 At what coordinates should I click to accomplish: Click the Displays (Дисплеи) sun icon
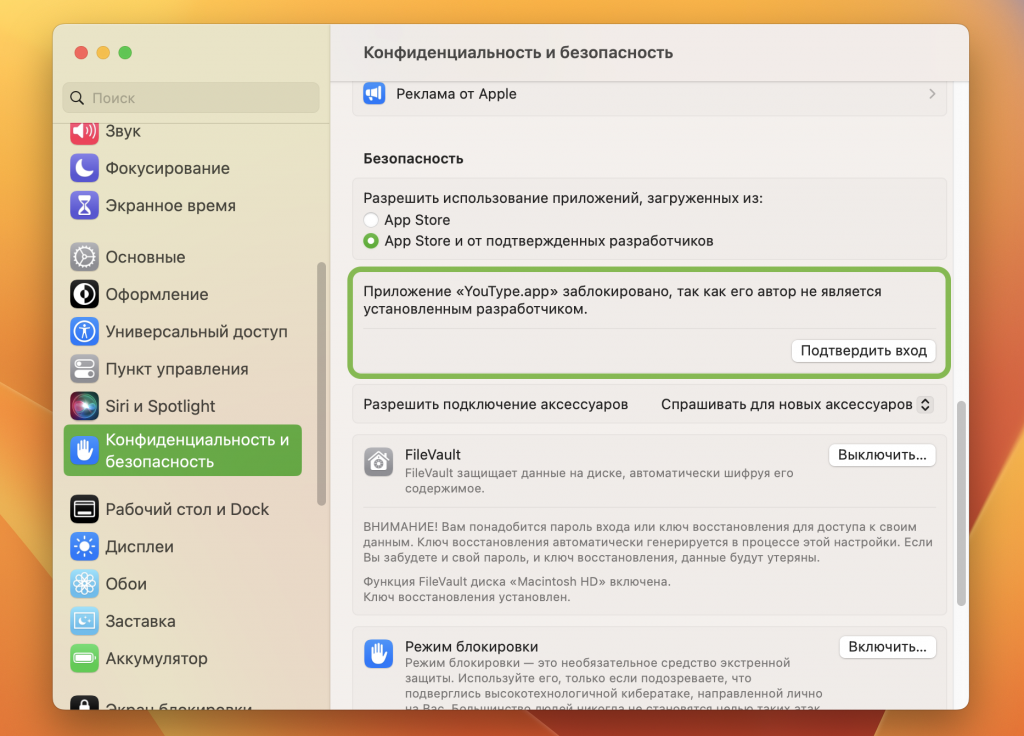[x=84, y=547]
